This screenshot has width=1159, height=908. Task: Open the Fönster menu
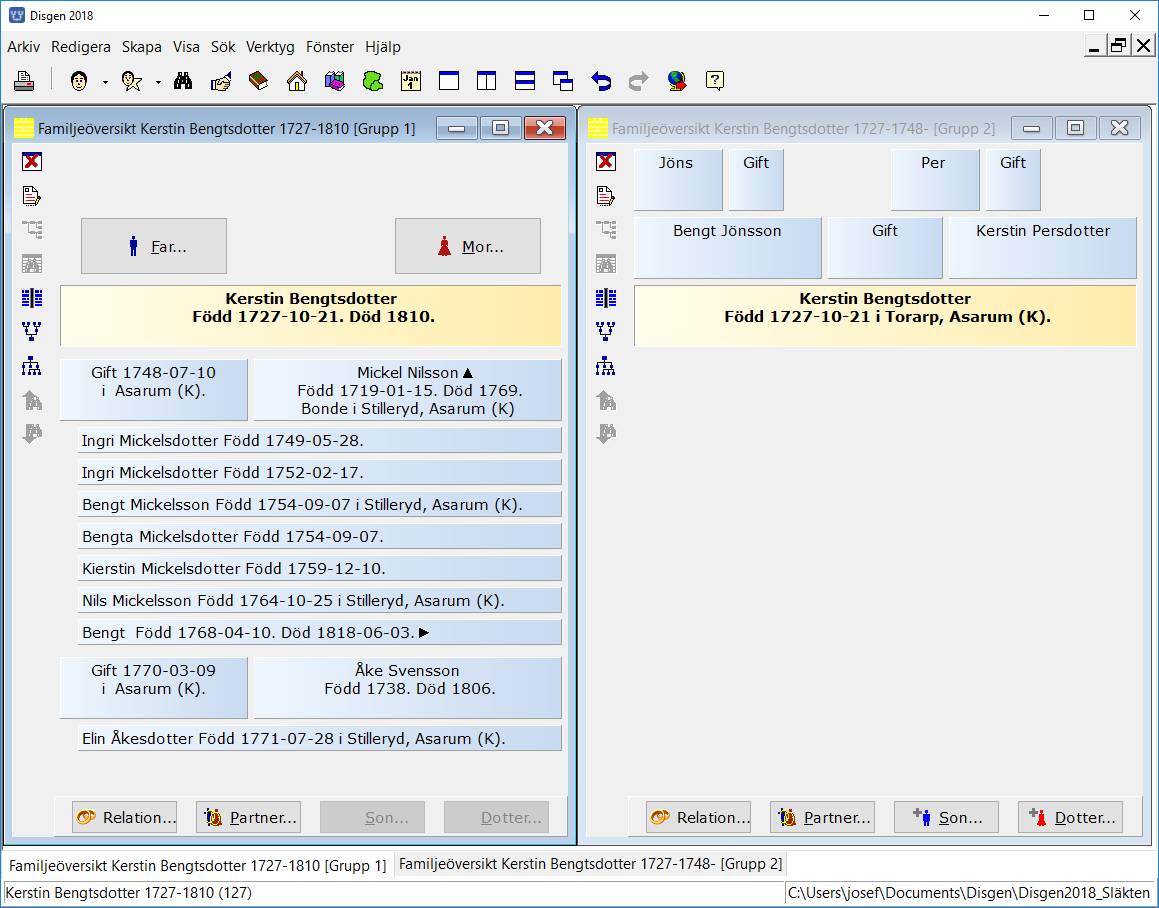pyautogui.click(x=330, y=47)
